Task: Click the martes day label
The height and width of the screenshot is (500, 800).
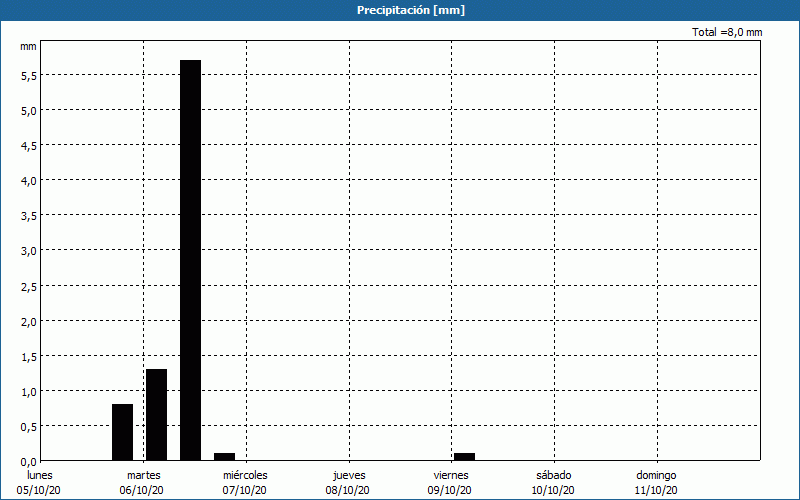Action: 144,475
